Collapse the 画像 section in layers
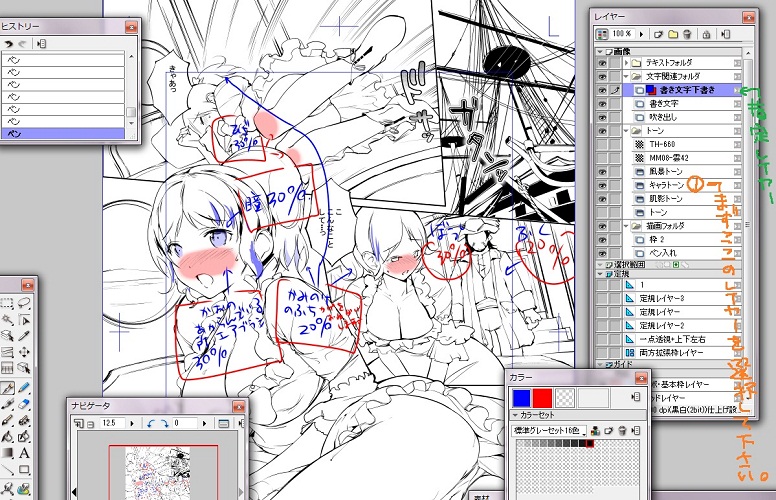Image resolution: width=776 pixels, height=500 pixels. (600, 51)
